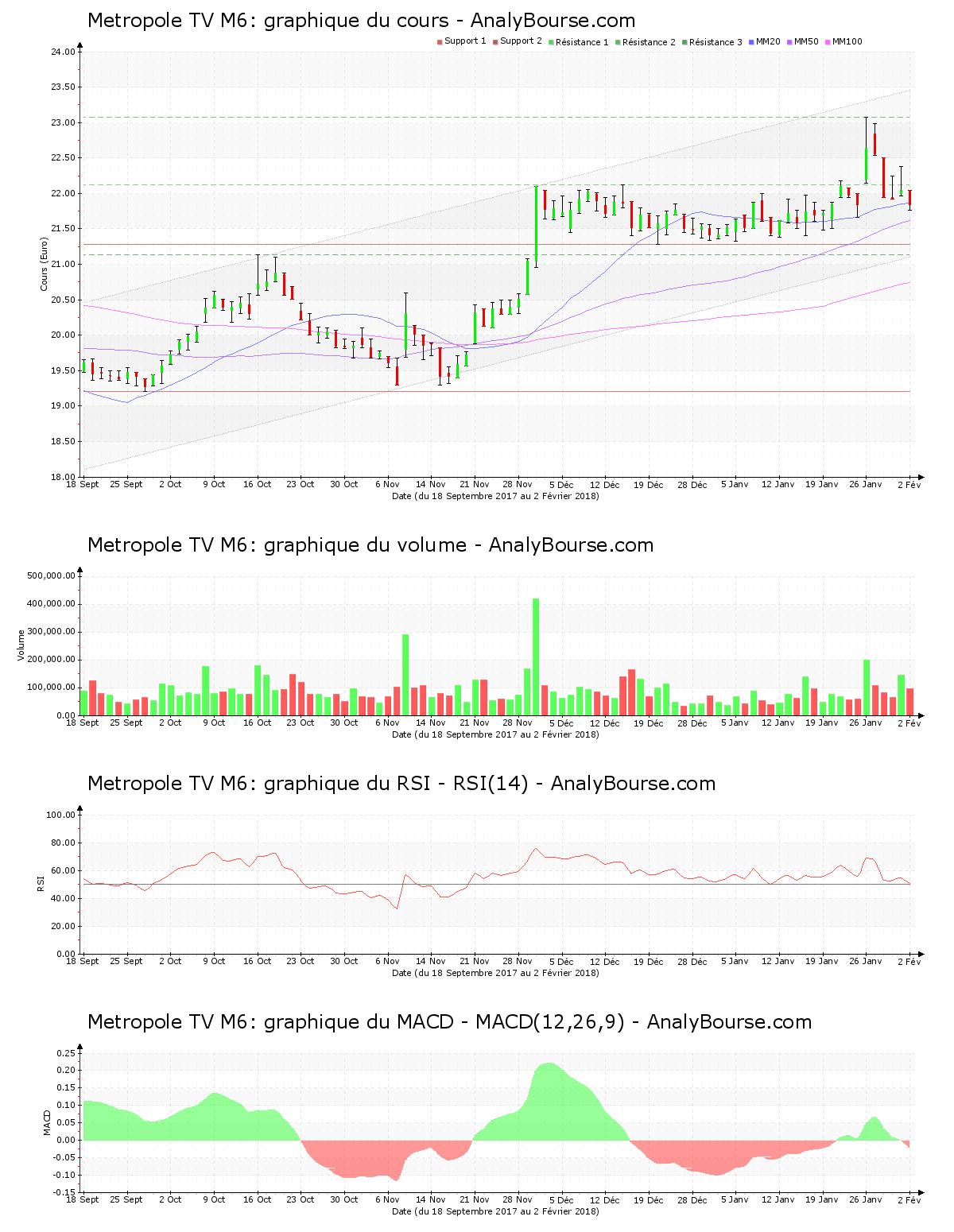This screenshot has height=1232, width=954.
Task: Click the 'graphique du cours' chart title
Action: 361,21
